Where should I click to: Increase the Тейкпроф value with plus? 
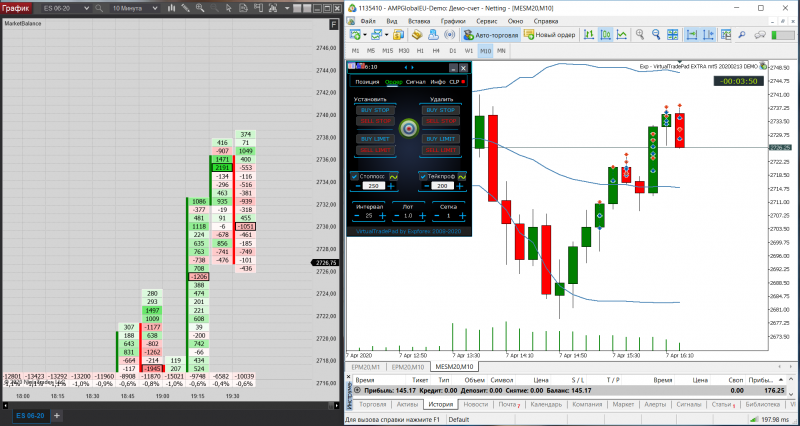[459, 186]
